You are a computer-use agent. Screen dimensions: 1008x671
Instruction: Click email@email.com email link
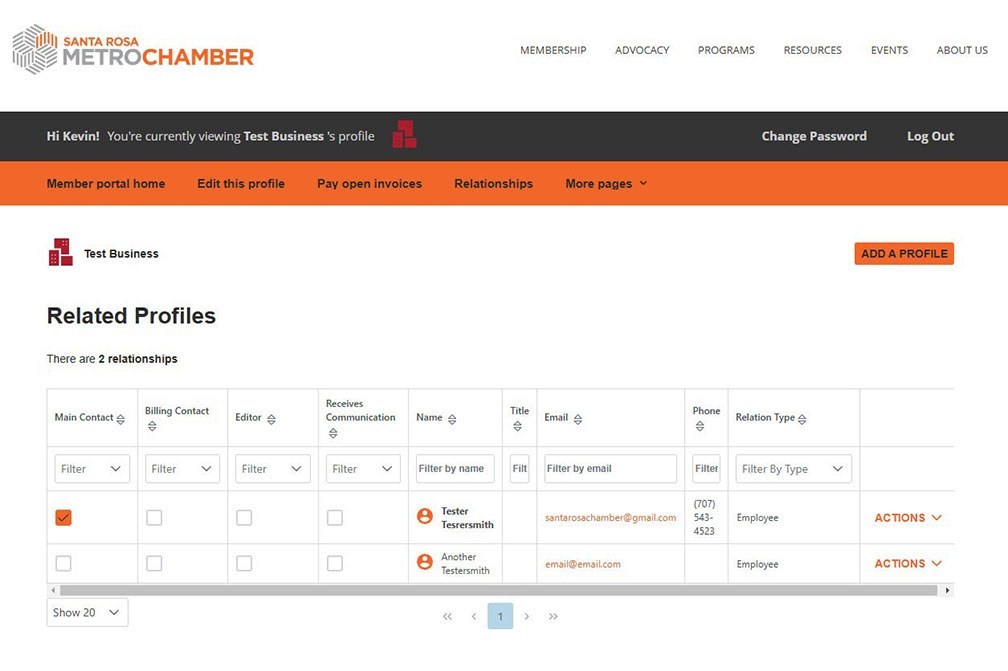(x=583, y=564)
